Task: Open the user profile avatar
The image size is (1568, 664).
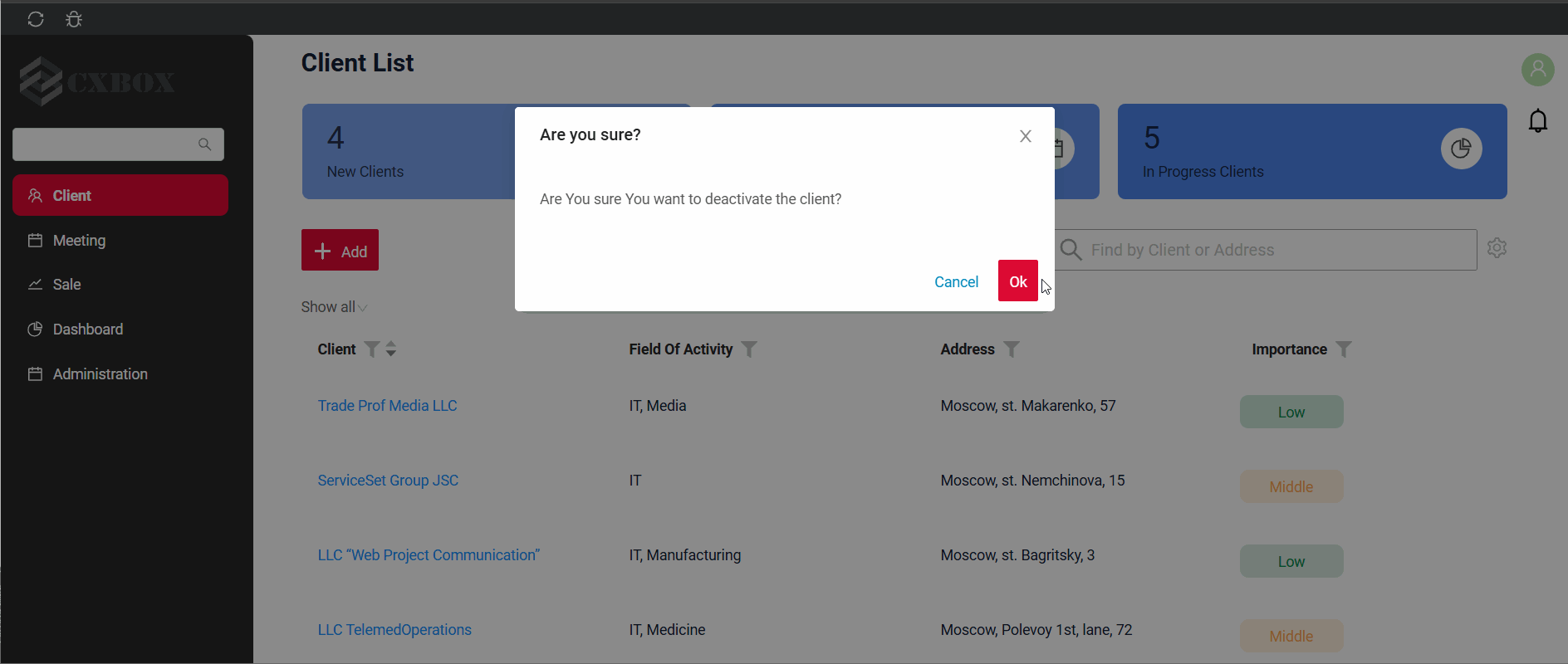Action: [1537, 70]
